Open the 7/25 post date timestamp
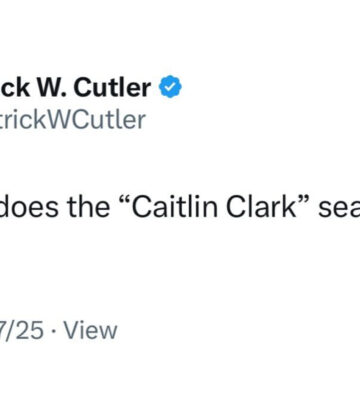 tap(22, 330)
